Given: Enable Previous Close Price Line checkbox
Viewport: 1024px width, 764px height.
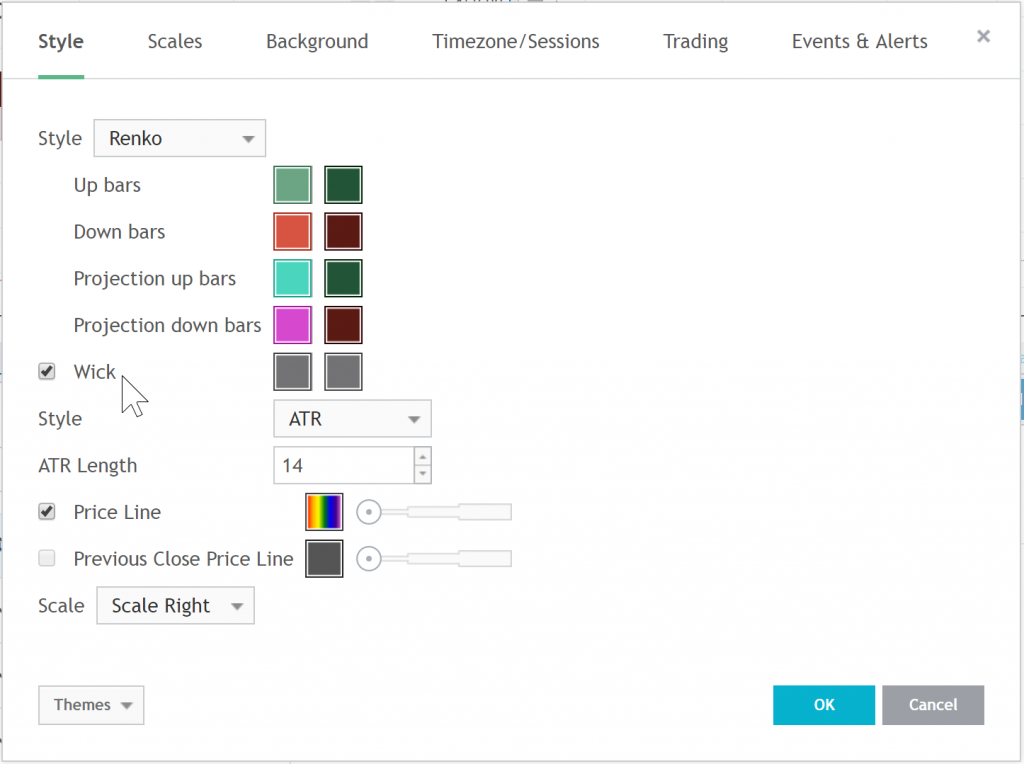Looking at the screenshot, I should coord(47,558).
